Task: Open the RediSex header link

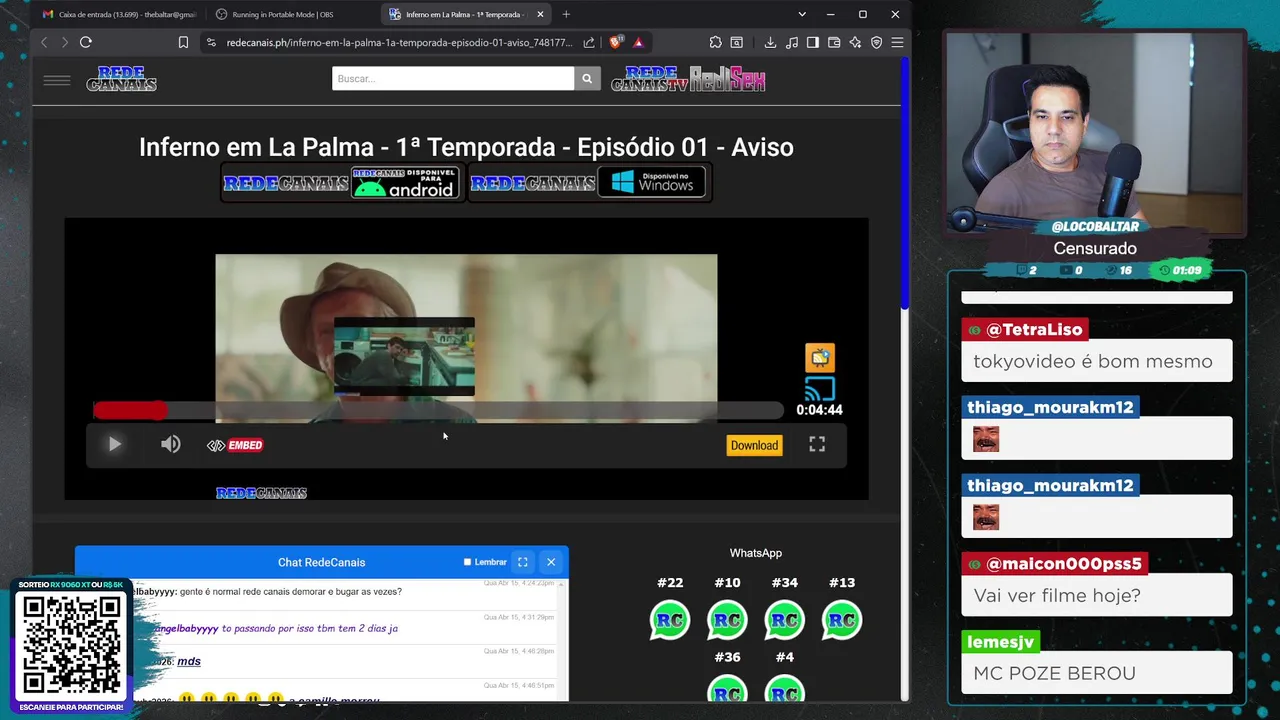Action: coord(728,80)
